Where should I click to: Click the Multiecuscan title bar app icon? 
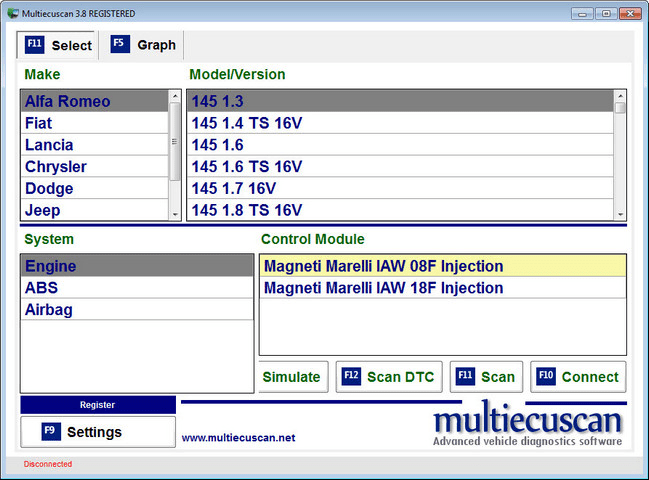12,13
